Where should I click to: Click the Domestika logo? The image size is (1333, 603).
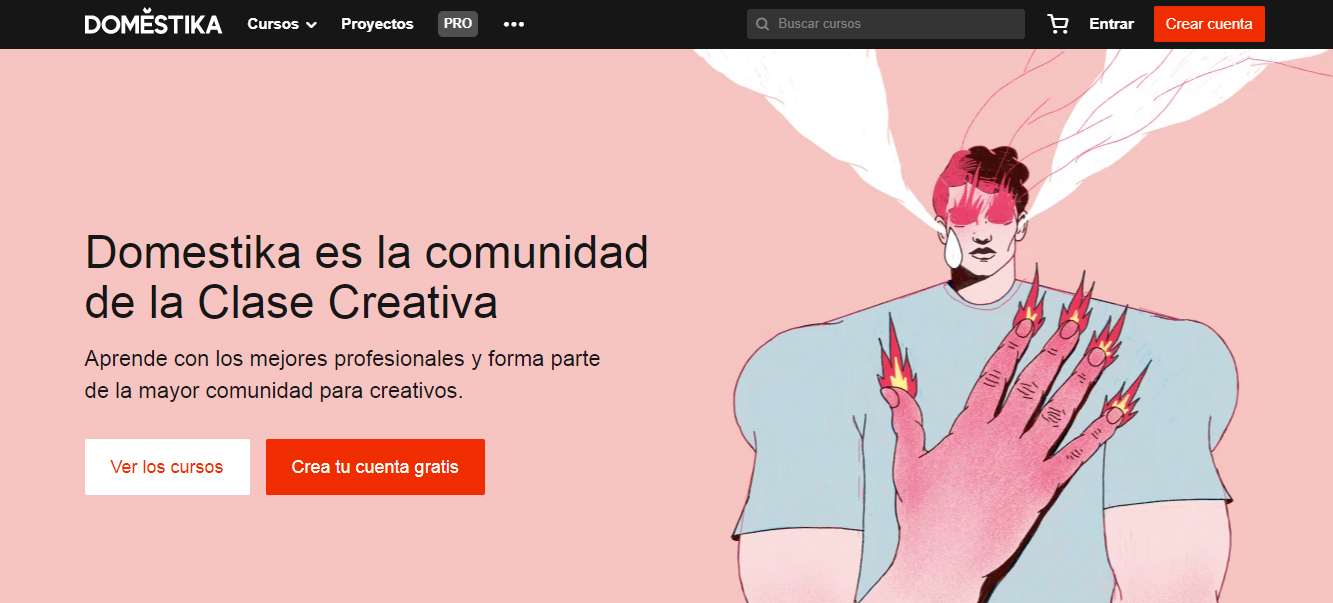pyautogui.click(x=153, y=23)
